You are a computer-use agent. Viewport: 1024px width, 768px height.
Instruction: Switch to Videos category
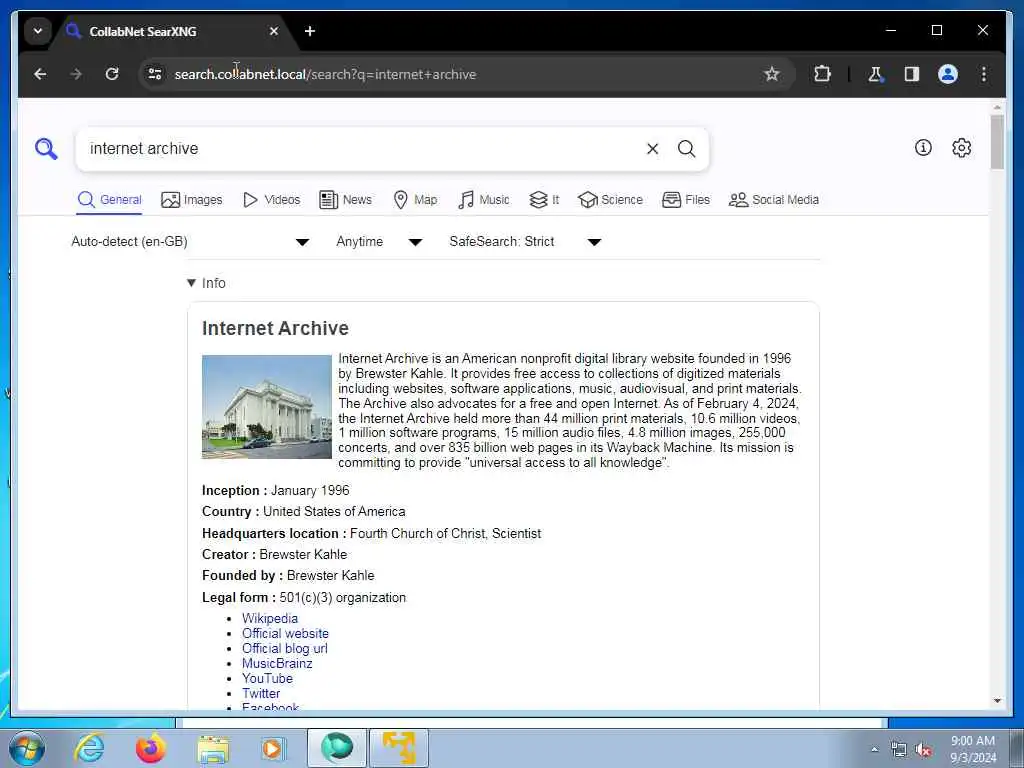tap(272, 200)
